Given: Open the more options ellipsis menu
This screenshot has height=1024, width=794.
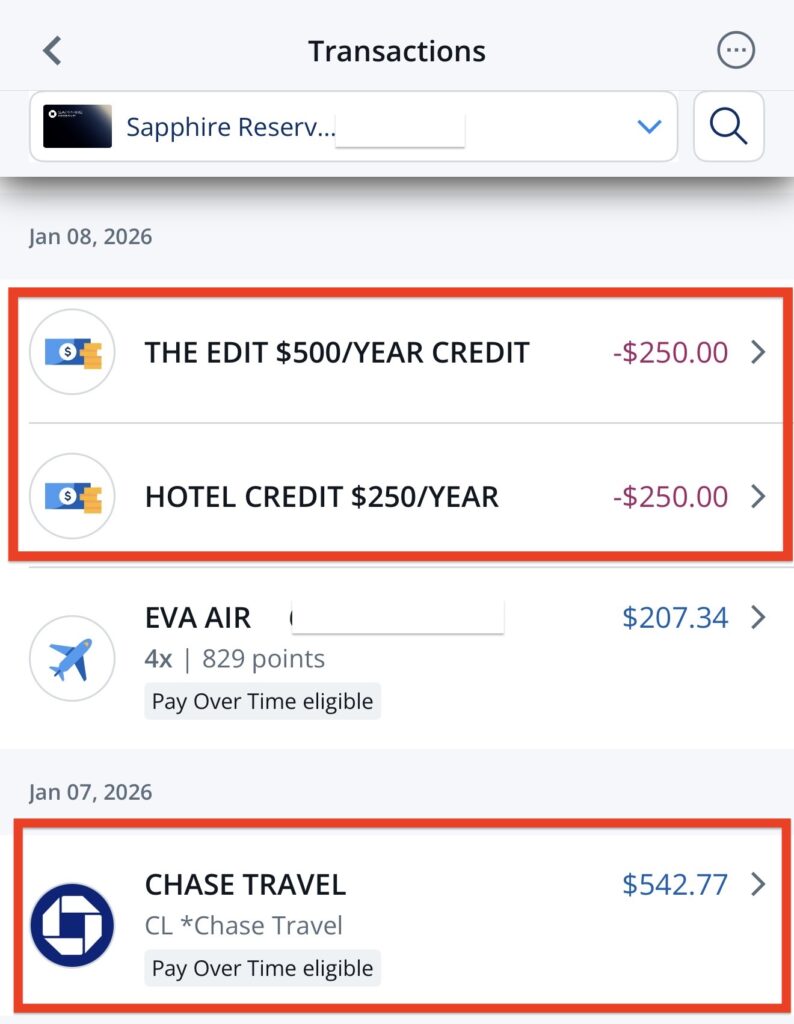Looking at the screenshot, I should tap(736, 50).
